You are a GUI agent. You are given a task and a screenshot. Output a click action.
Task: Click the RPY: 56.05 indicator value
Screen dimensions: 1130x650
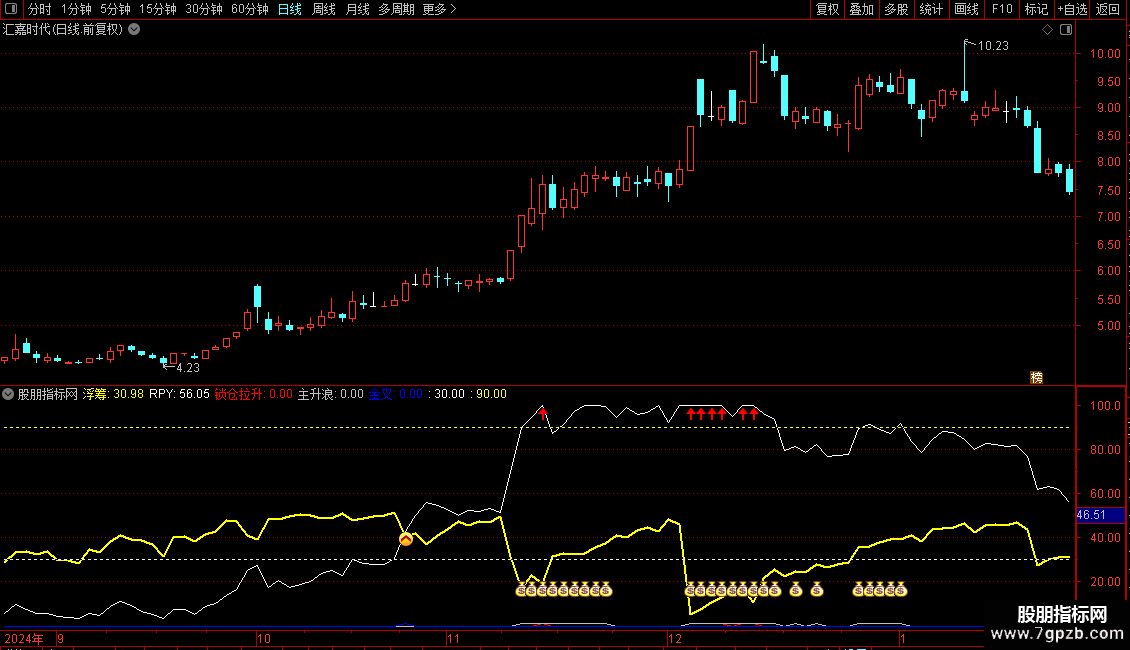[x=179, y=394]
